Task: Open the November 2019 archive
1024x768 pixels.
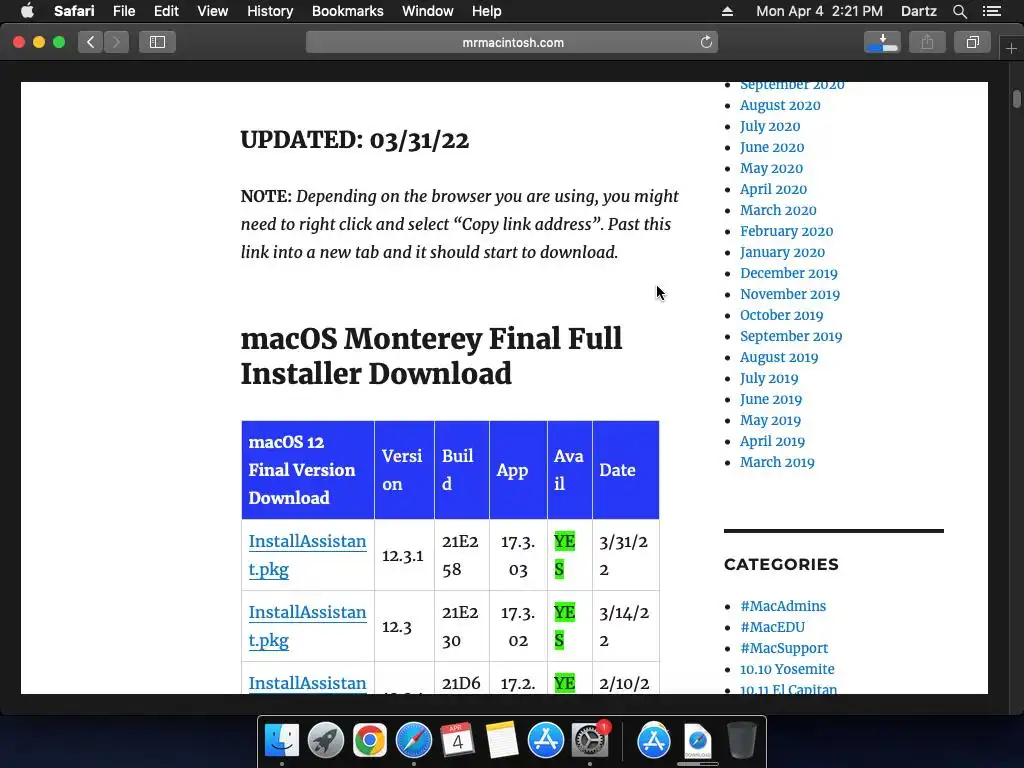Action: tap(790, 294)
